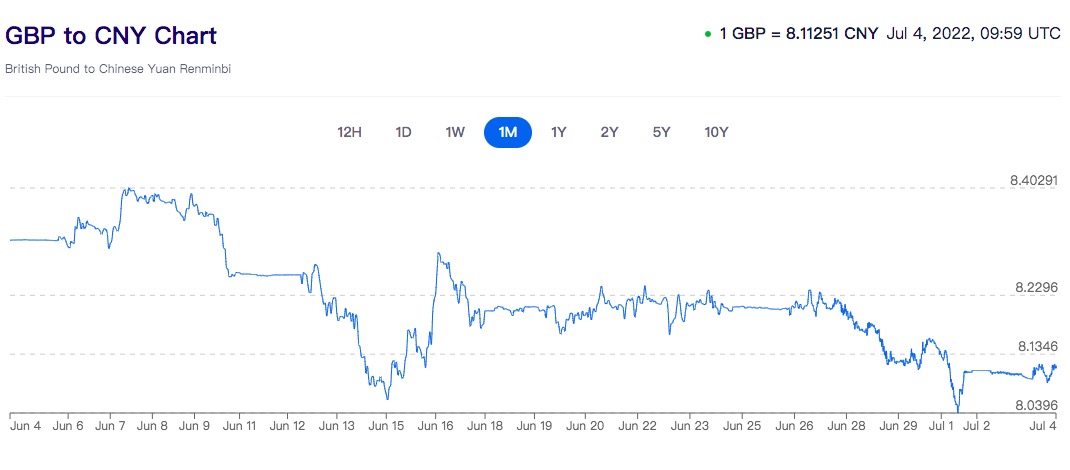The height and width of the screenshot is (470, 1070).
Task: Switch chart to 1D range
Action: [404, 132]
